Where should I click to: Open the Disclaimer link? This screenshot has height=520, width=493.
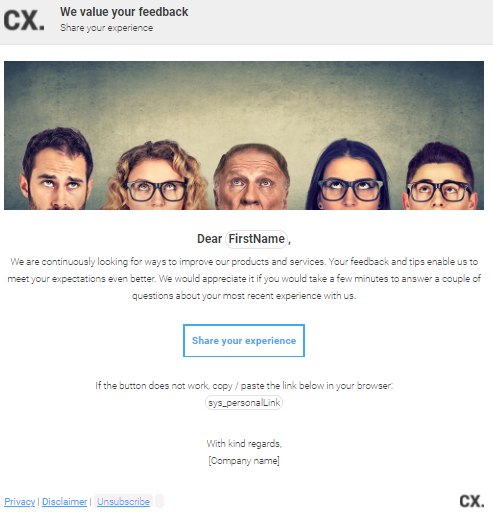pyautogui.click(x=65, y=501)
